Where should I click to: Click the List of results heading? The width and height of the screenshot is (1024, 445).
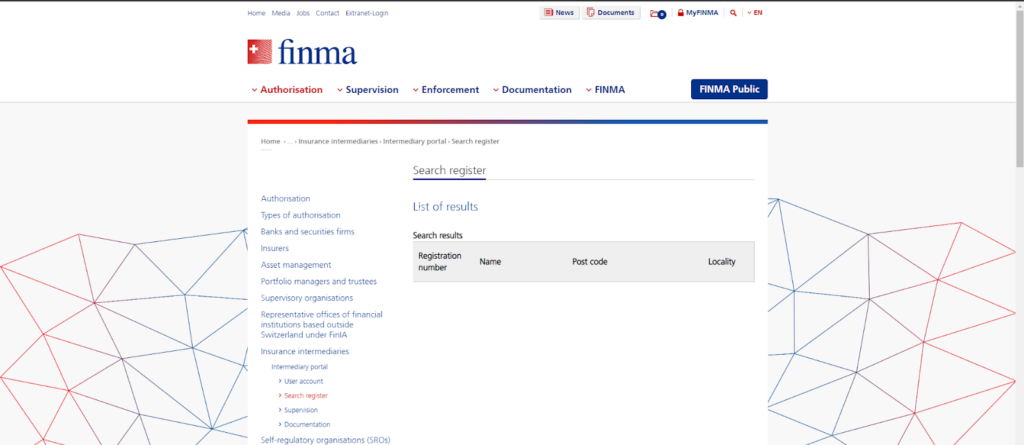tap(445, 206)
